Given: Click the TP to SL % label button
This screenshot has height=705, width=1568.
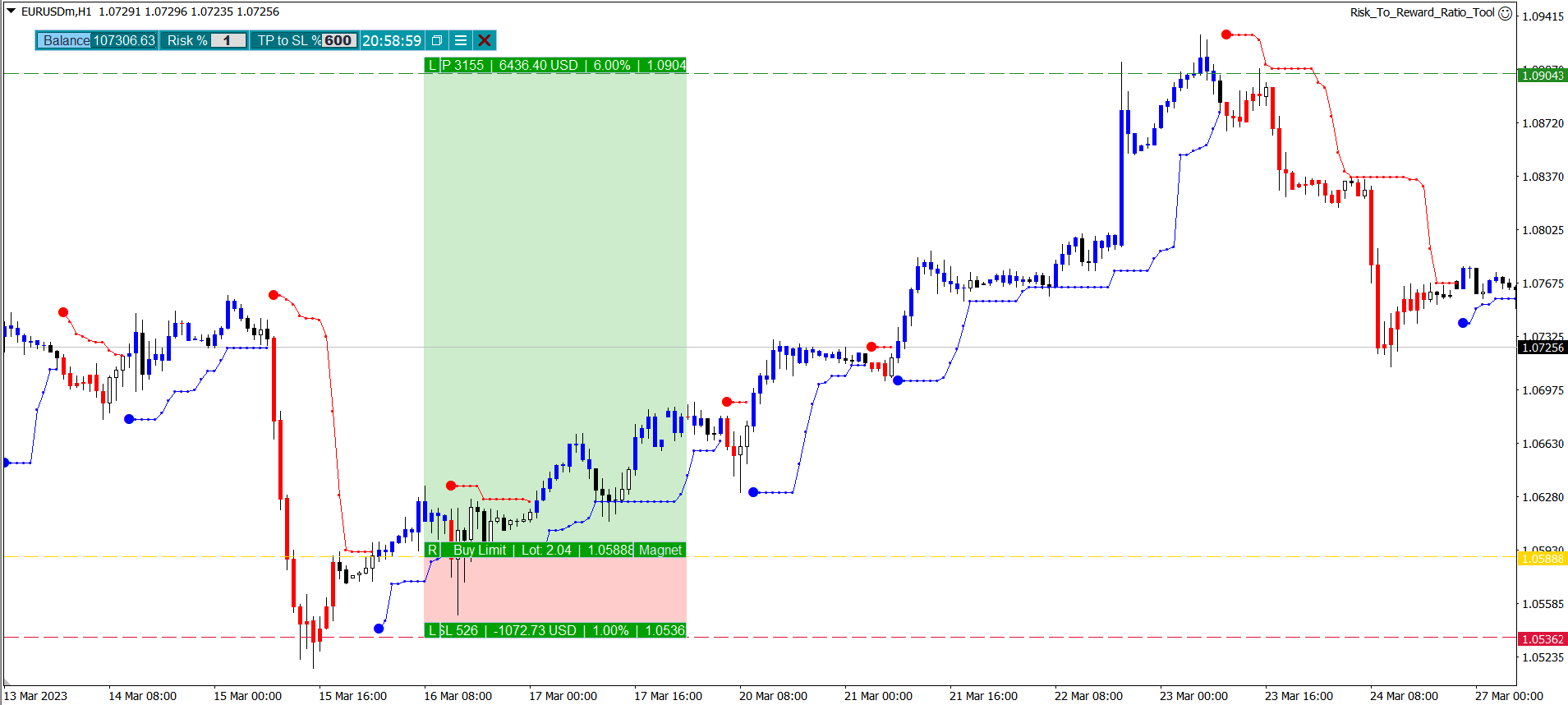Looking at the screenshot, I should [x=288, y=40].
